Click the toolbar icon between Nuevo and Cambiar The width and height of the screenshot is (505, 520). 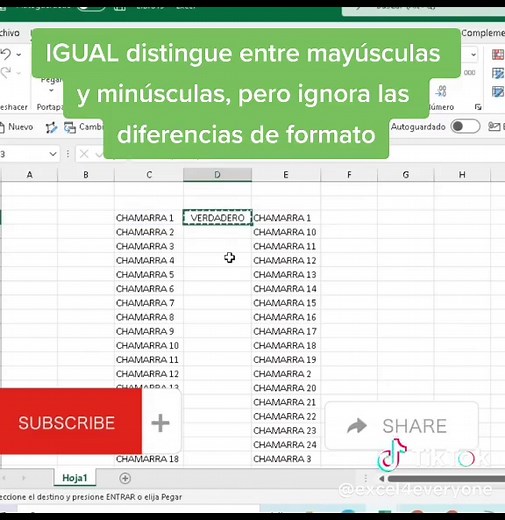click(51, 128)
